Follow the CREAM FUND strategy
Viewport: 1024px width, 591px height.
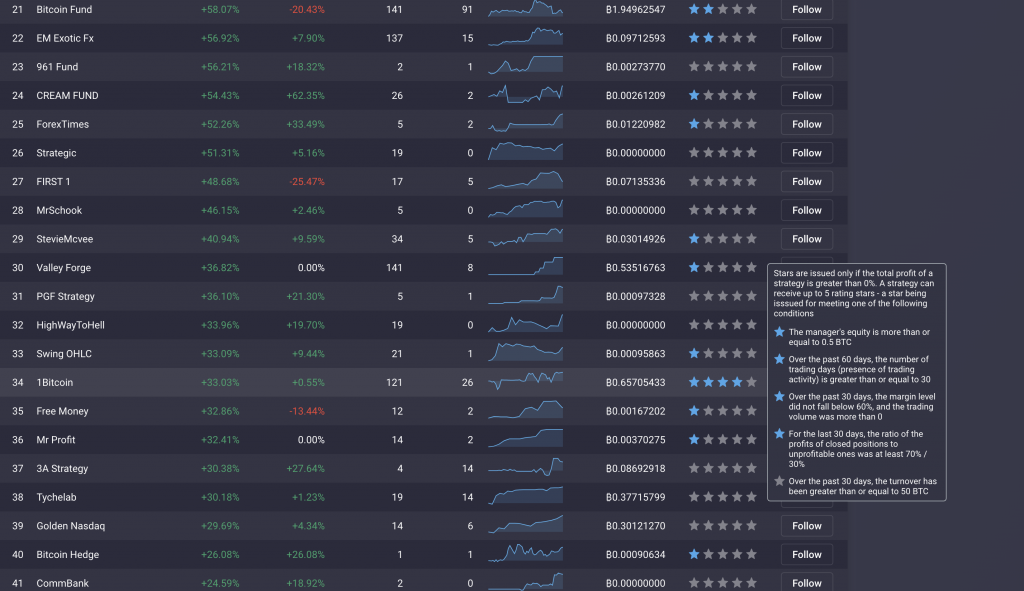coord(806,95)
